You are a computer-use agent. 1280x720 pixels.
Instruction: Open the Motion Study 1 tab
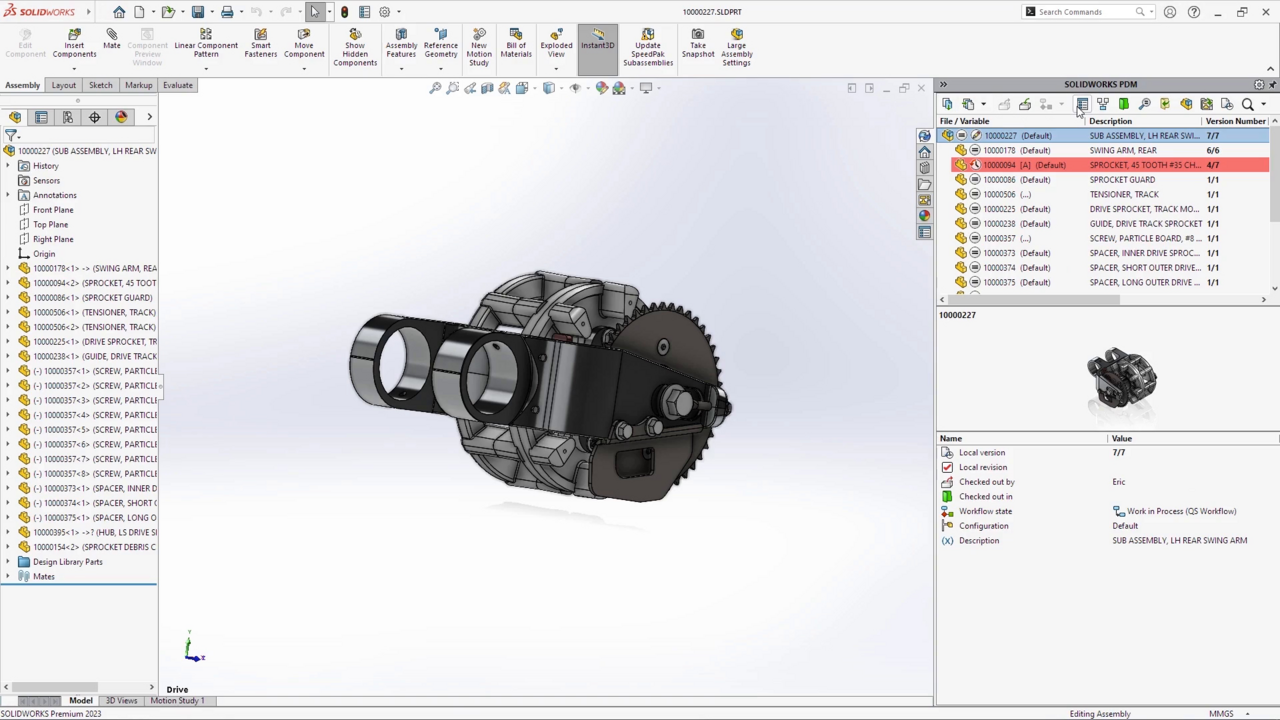click(177, 700)
